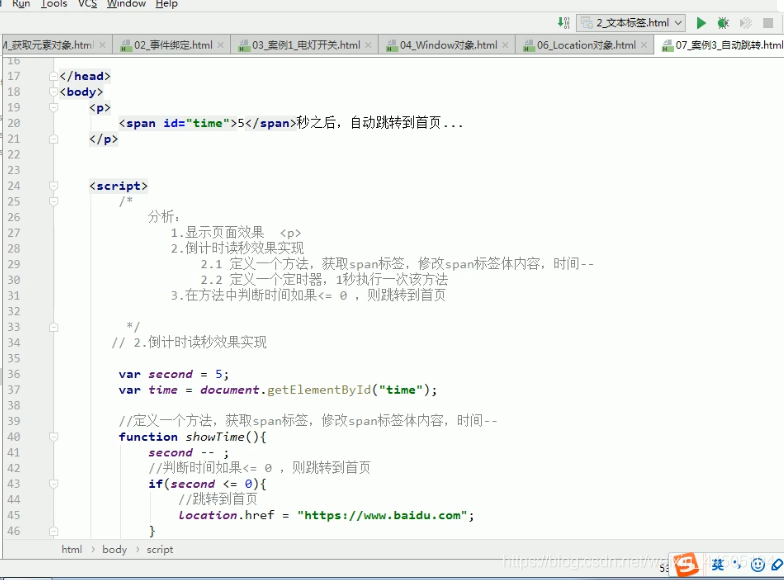Open the Help menu
Image resolution: width=784 pixels, height=580 pixels.
pyautogui.click(x=166, y=4)
